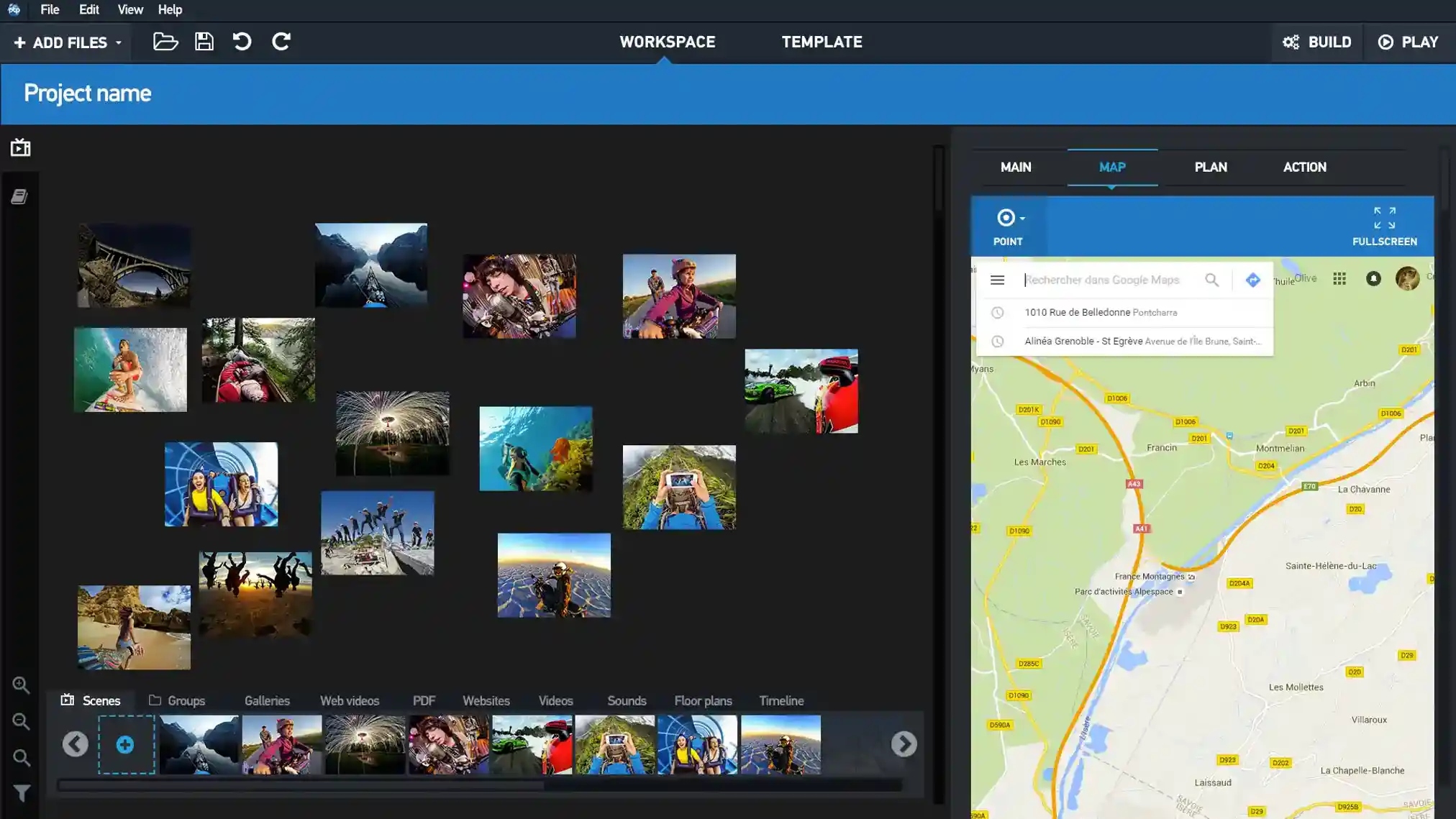This screenshot has height=819, width=1456.
Task: Open the Help menu
Action: point(170,9)
